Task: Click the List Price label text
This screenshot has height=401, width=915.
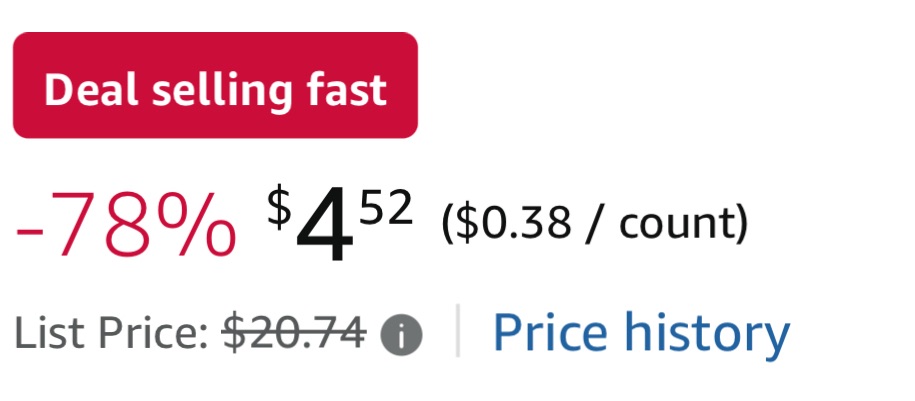Action: (x=110, y=334)
